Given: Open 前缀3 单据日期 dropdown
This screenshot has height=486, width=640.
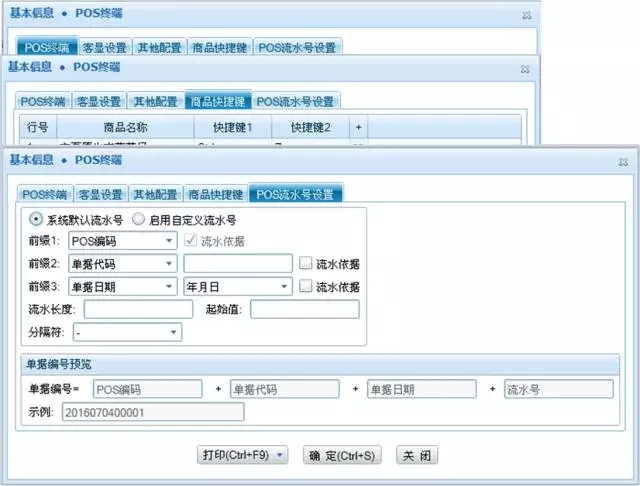Looking at the screenshot, I should pos(123,286).
